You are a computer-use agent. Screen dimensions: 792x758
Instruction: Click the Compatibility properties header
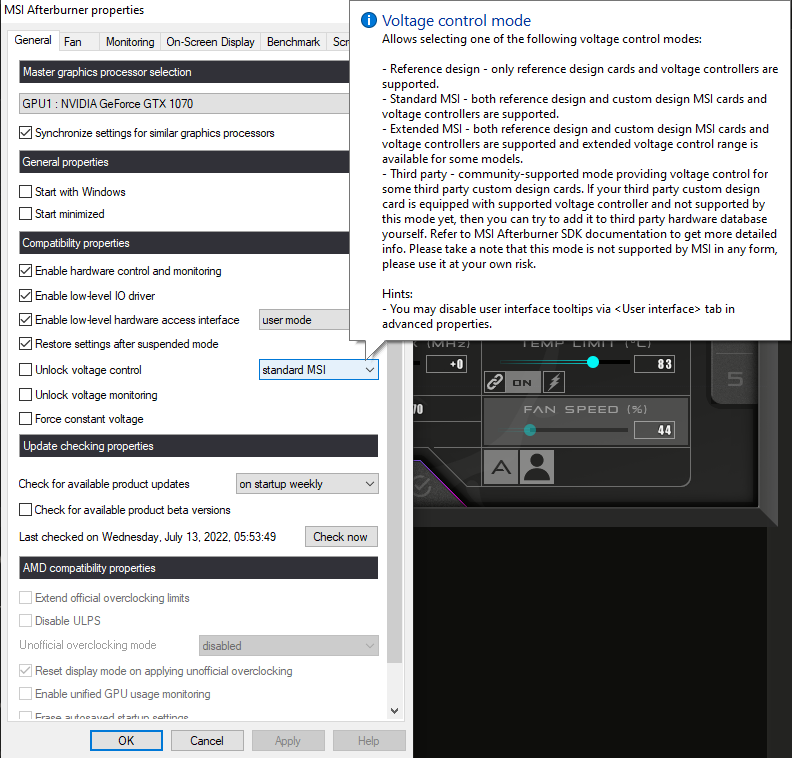[184, 243]
